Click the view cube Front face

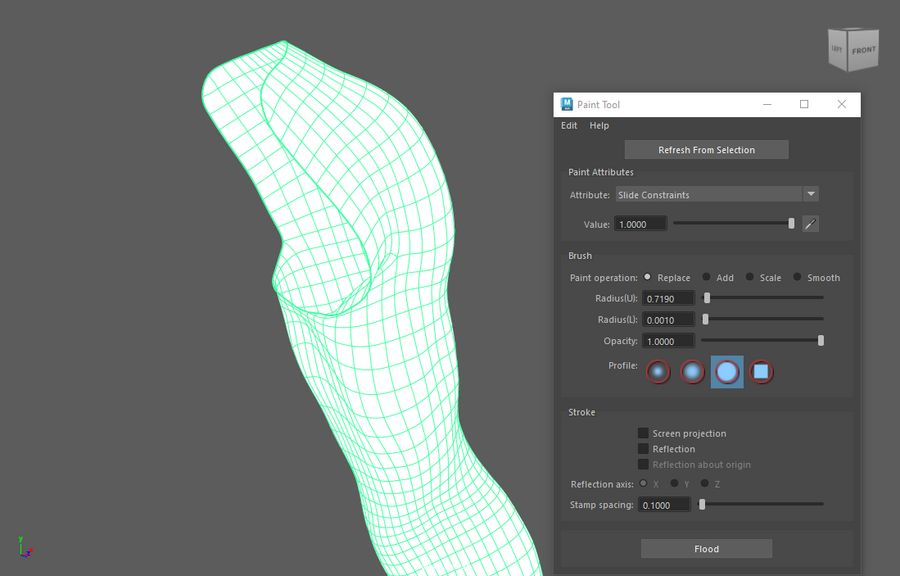(863, 50)
